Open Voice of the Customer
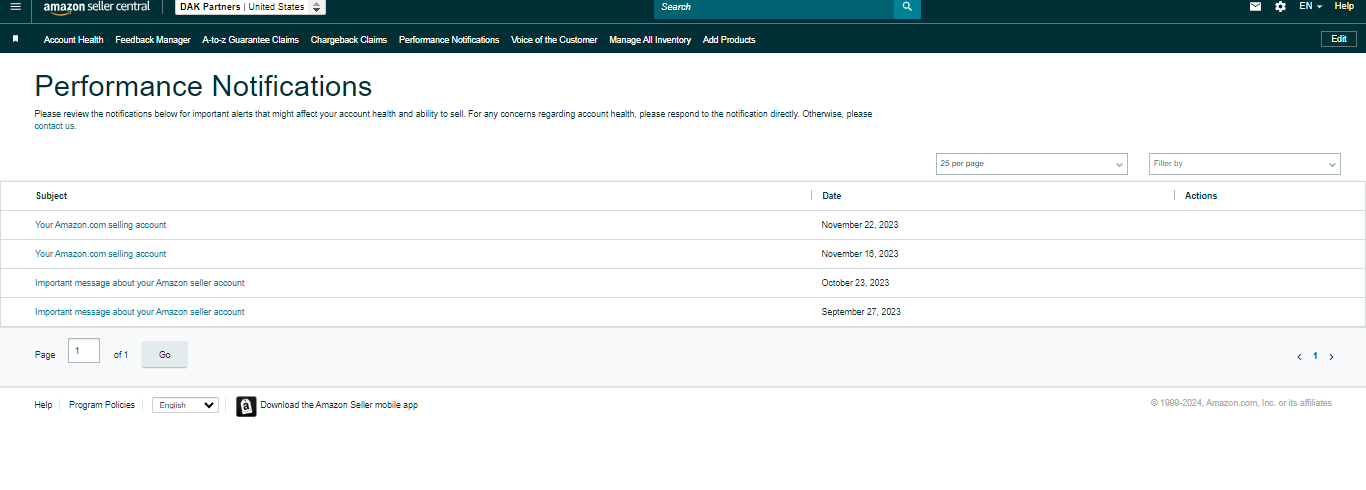 (x=554, y=40)
